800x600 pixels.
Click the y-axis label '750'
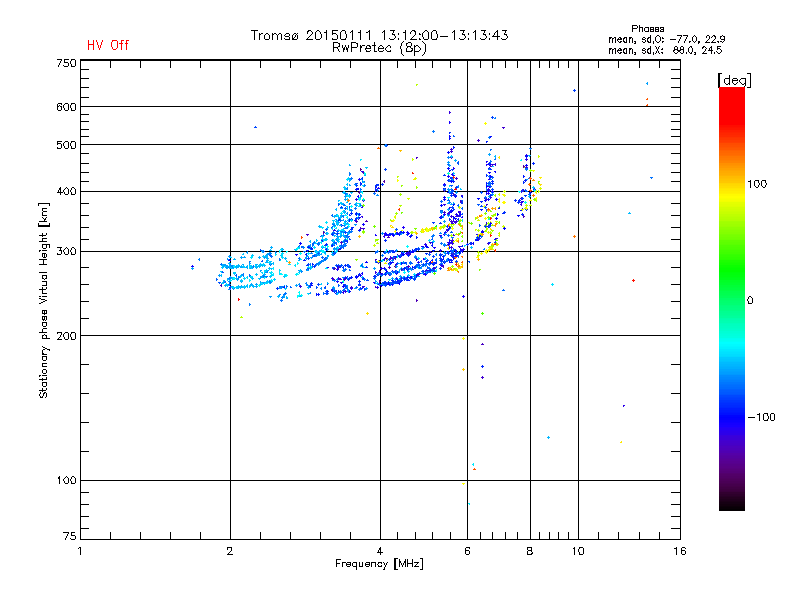pyautogui.click(x=66, y=63)
